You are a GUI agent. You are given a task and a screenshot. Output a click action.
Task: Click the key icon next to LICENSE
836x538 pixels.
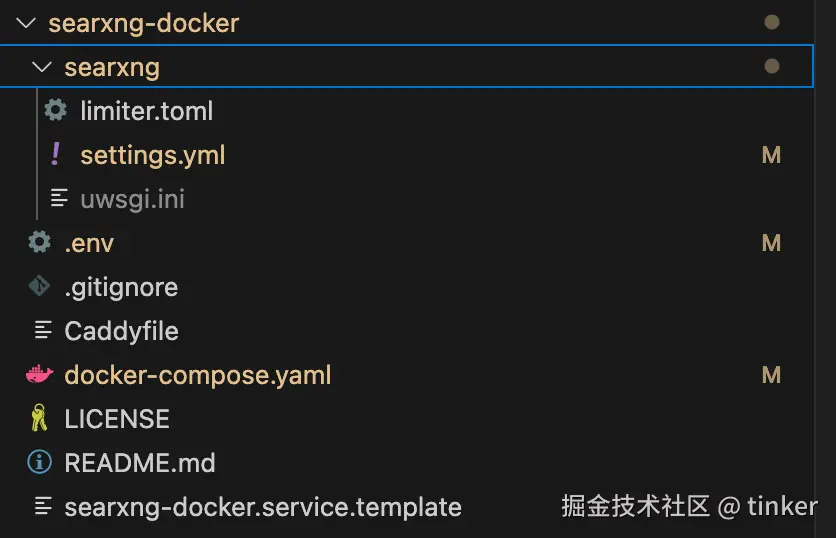pos(40,419)
